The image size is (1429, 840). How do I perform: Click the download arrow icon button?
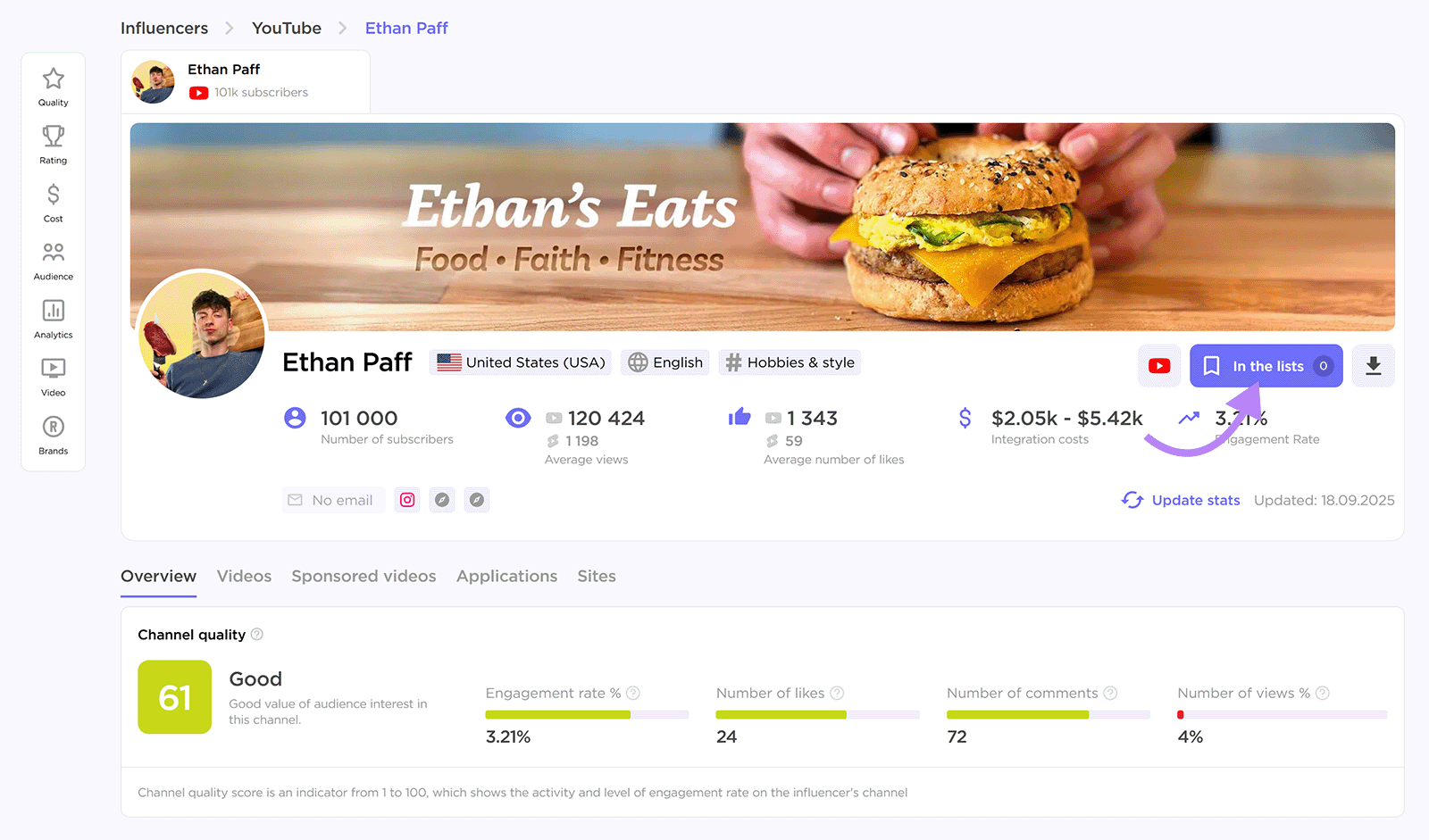[1374, 366]
